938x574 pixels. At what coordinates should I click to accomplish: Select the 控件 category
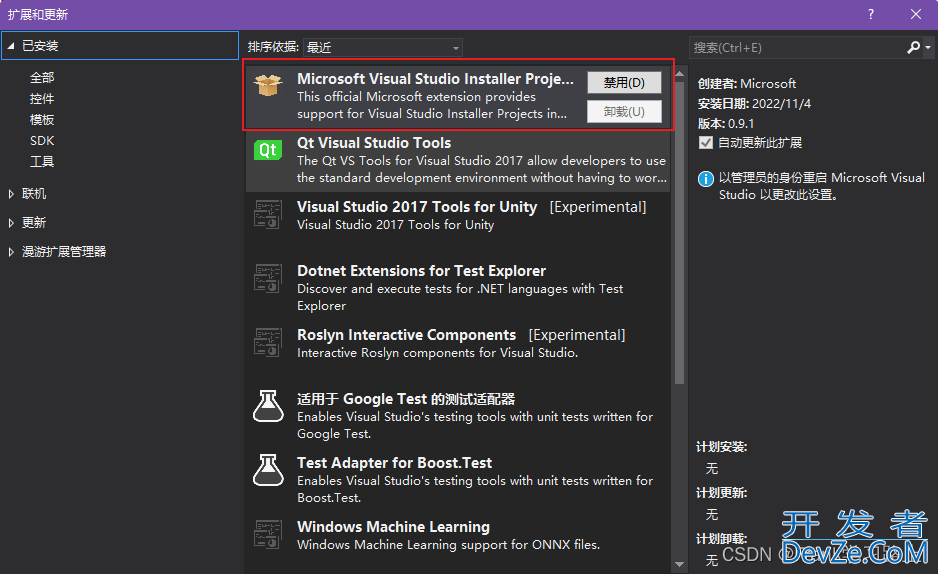tap(42, 99)
